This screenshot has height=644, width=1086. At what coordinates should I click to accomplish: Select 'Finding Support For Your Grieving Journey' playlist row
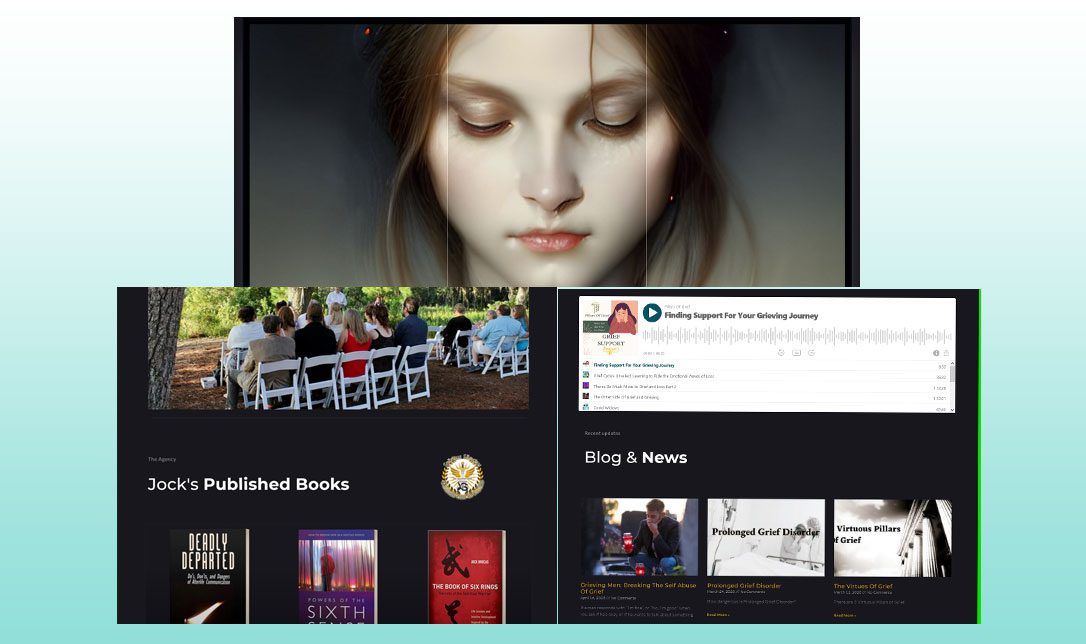[x=765, y=365]
